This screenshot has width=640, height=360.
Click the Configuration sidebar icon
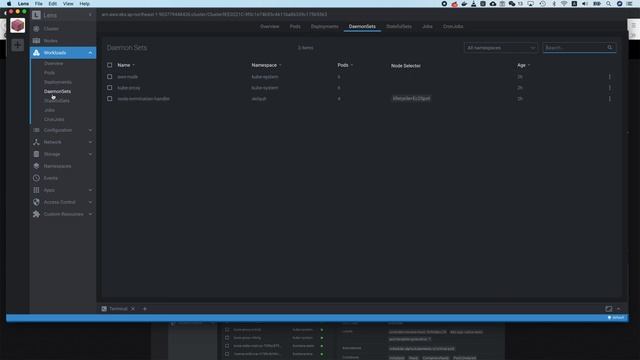tap(36, 130)
